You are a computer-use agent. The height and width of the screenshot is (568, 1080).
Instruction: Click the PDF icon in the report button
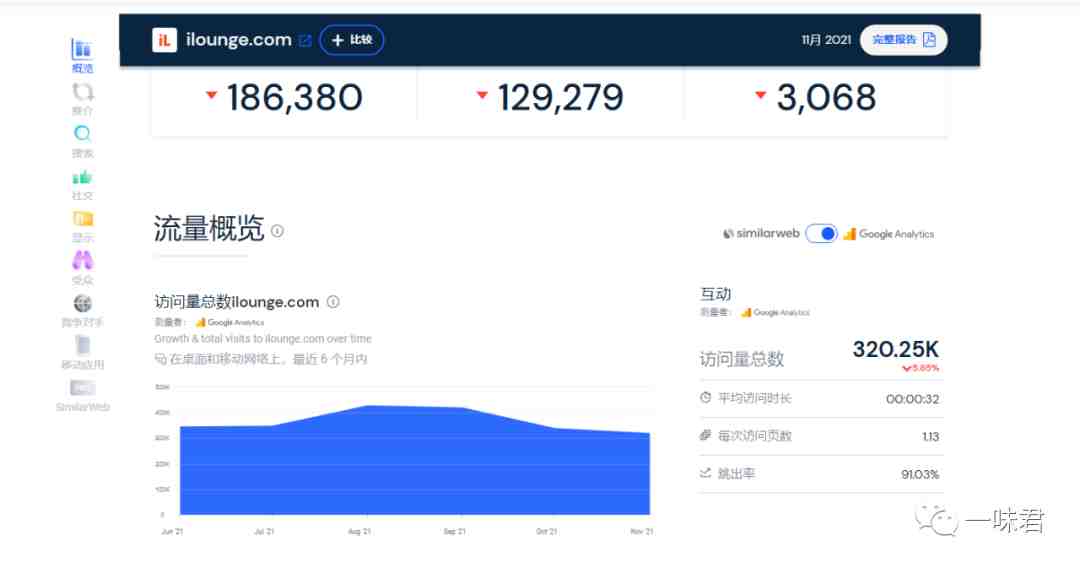pyautogui.click(x=929, y=40)
